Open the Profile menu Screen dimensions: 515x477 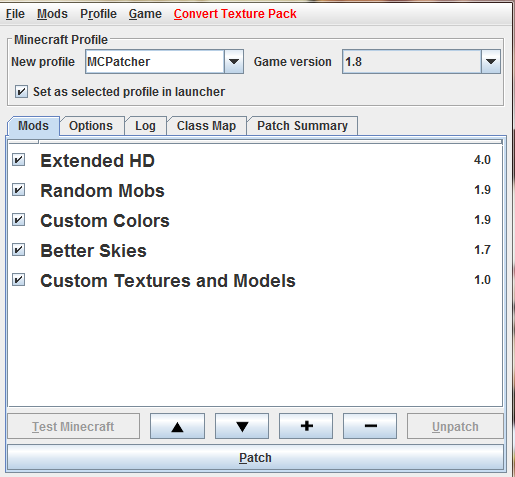point(98,14)
